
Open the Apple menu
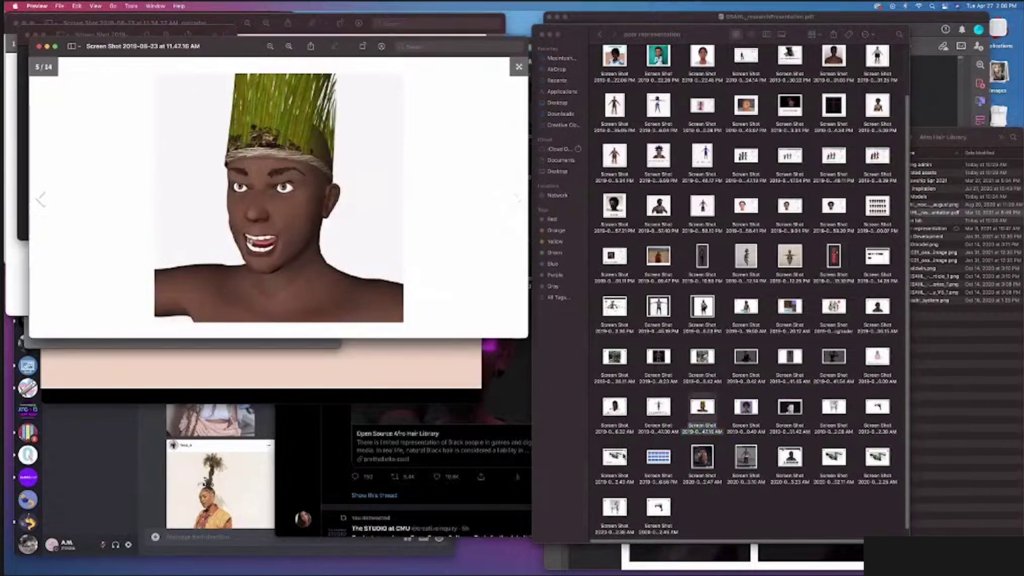coord(14,6)
